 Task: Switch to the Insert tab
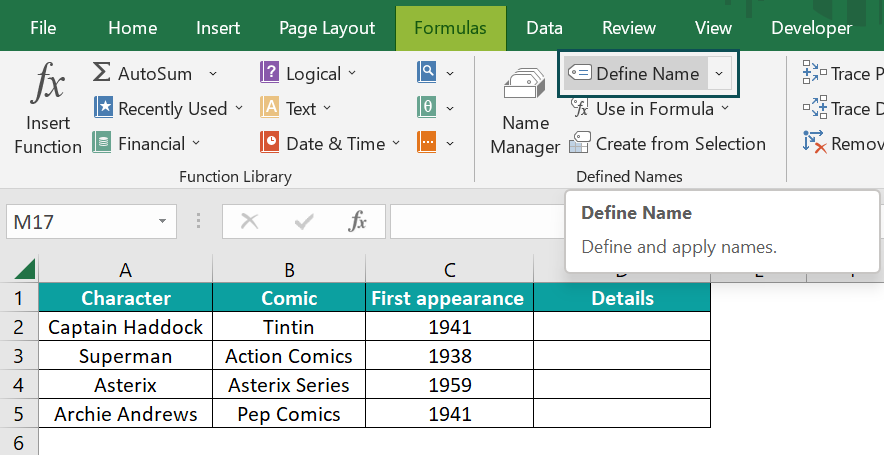218,28
